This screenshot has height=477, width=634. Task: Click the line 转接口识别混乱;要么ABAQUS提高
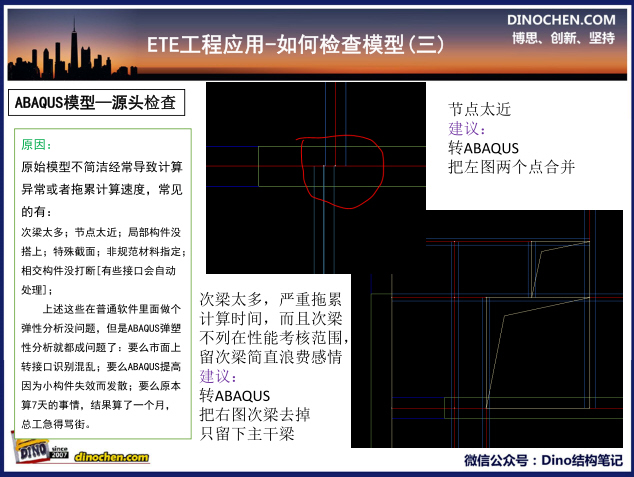pos(101,367)
